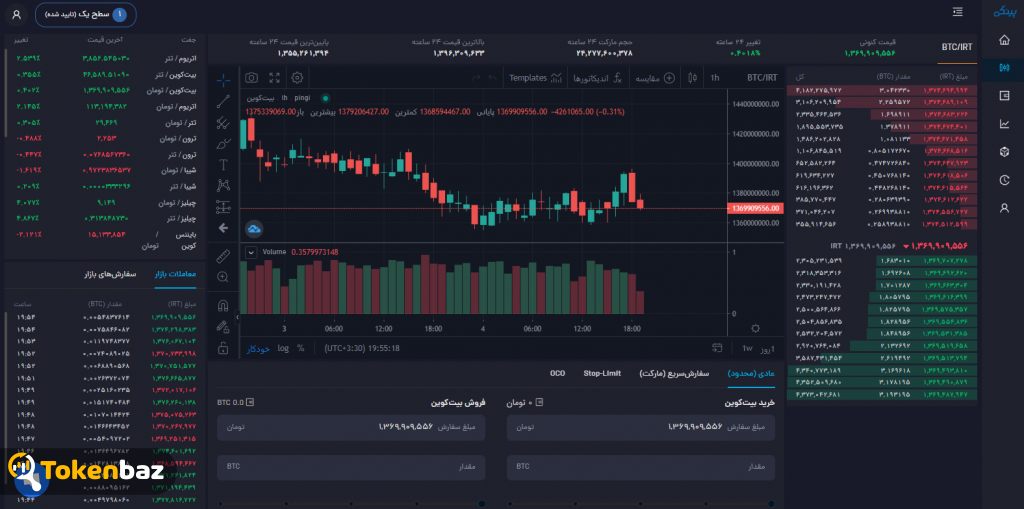1024x509 pixels.
Task: Click the back arrow in the drawing toolbar
Action: coord(223,228)
